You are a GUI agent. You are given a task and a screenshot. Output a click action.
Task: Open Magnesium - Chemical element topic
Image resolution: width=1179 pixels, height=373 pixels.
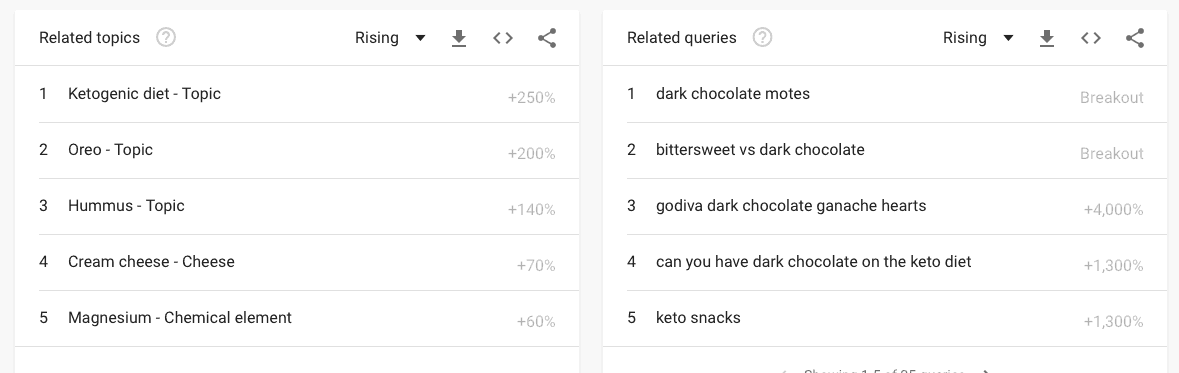pyautogui.click(x=297, y=318)
